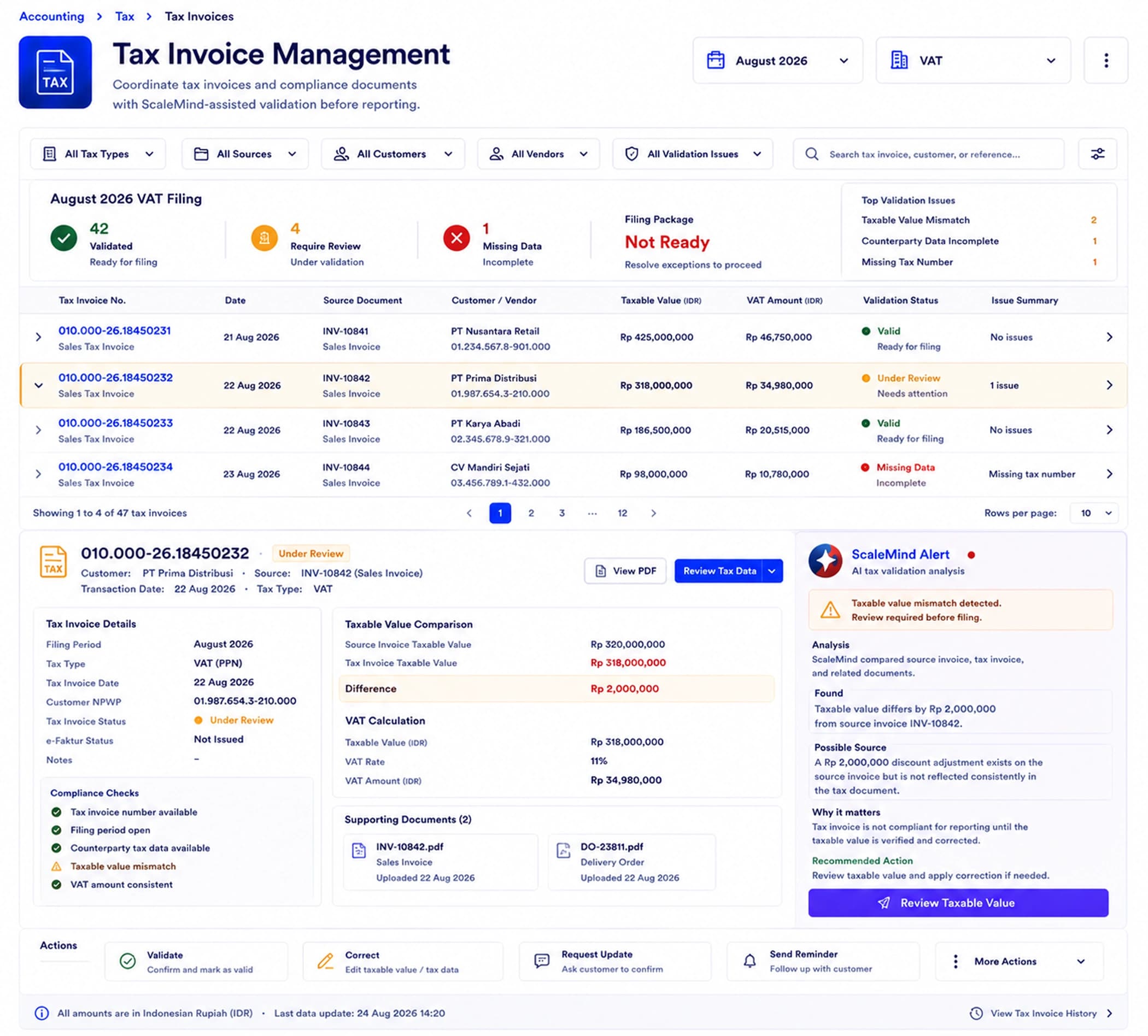
Task: Click the blue TAX document app icon
Action: coord(55,72)
